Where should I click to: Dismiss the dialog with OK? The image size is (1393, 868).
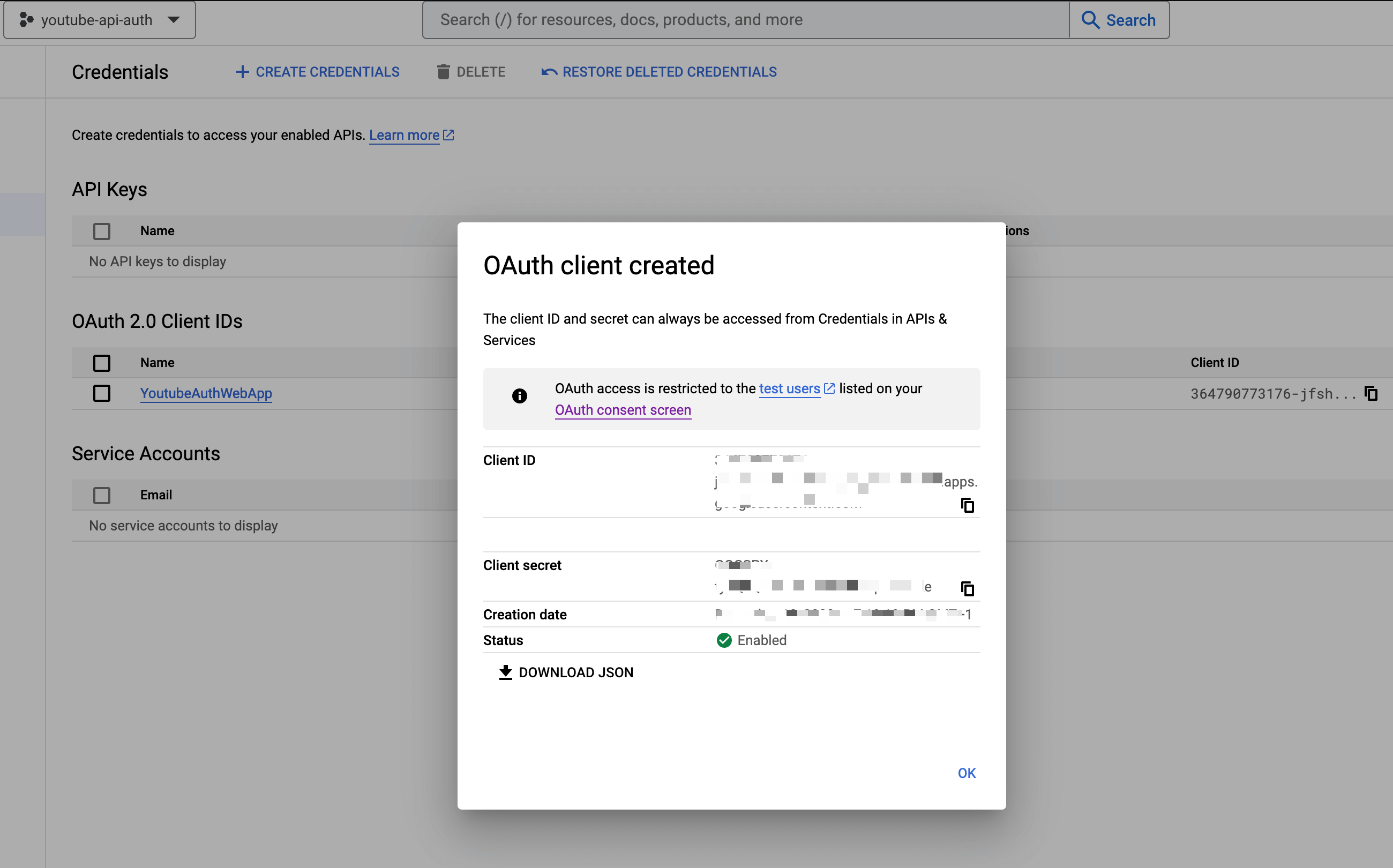coord(967,773)
